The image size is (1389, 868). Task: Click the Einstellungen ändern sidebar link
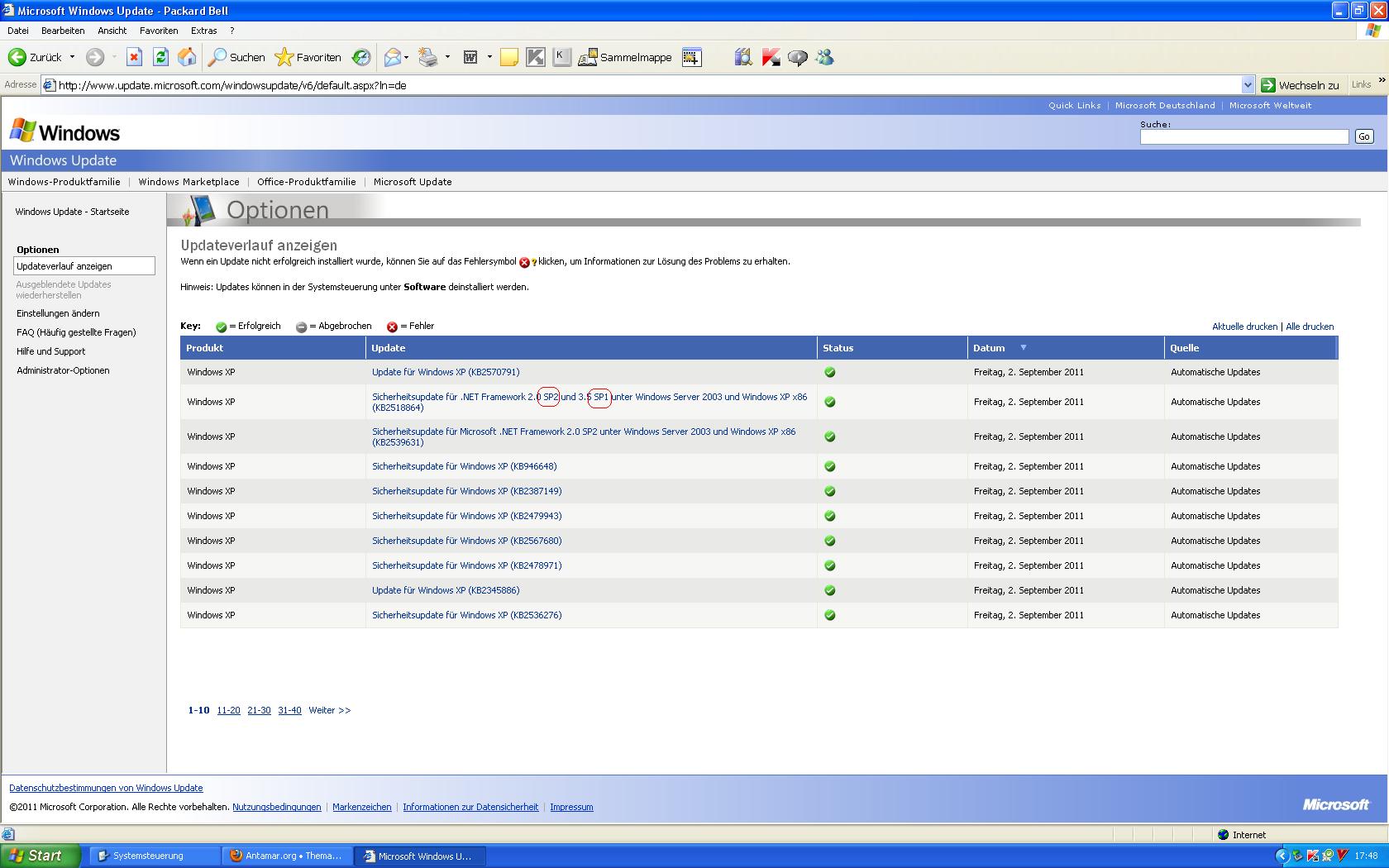(x=58, y=313)
